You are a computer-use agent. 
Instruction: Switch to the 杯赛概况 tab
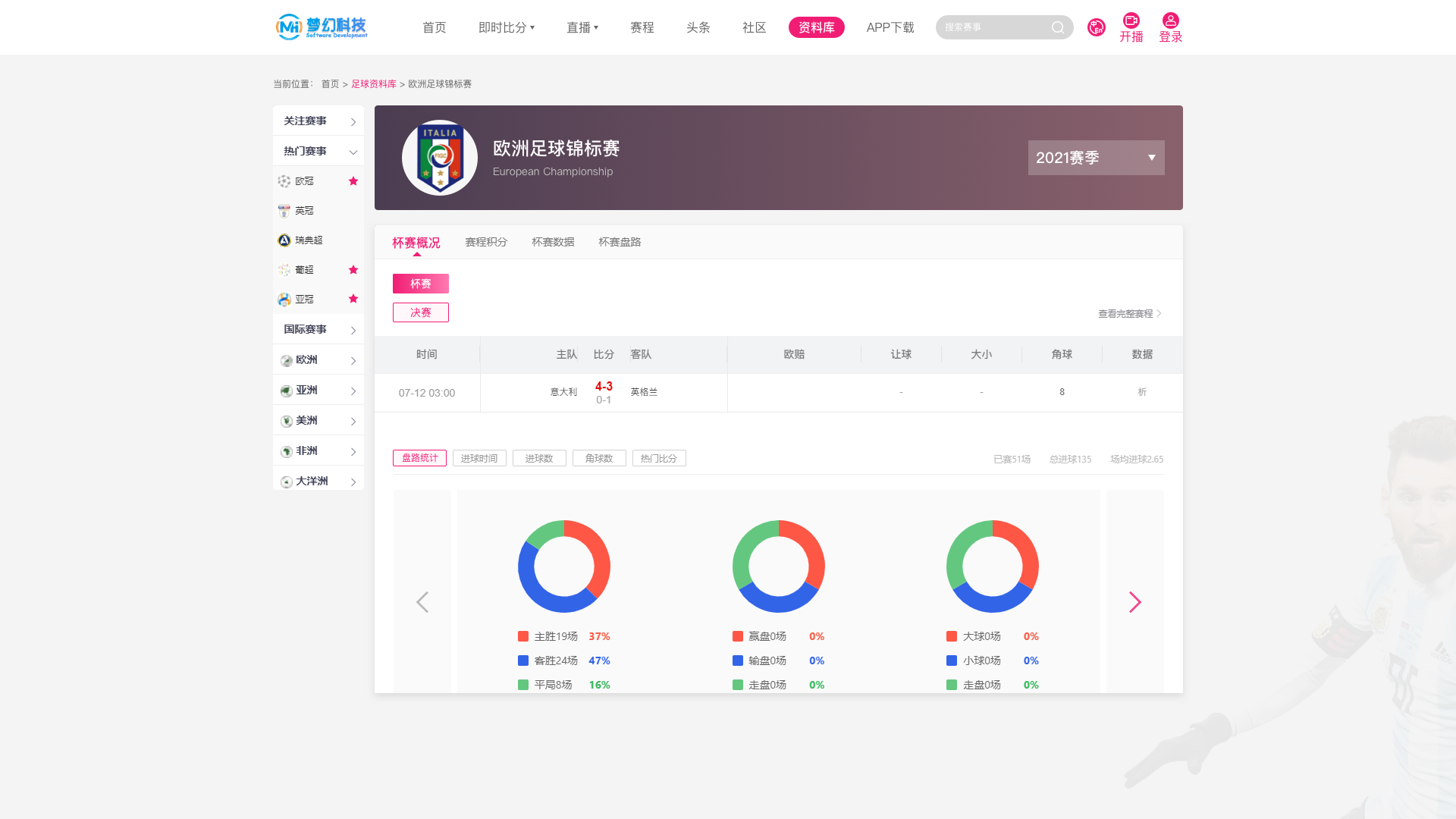click(x=416, y=243)
